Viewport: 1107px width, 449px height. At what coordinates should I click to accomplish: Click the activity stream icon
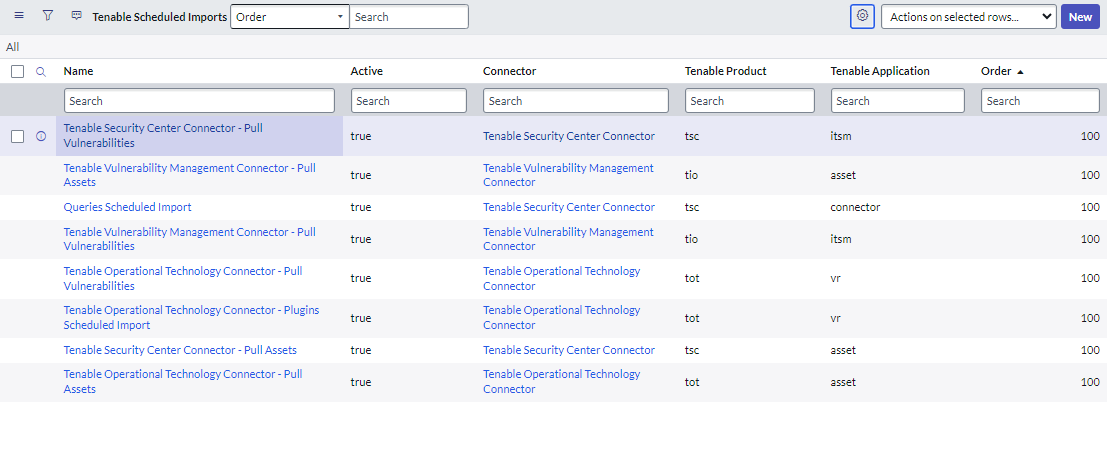[x=77, y=16]
